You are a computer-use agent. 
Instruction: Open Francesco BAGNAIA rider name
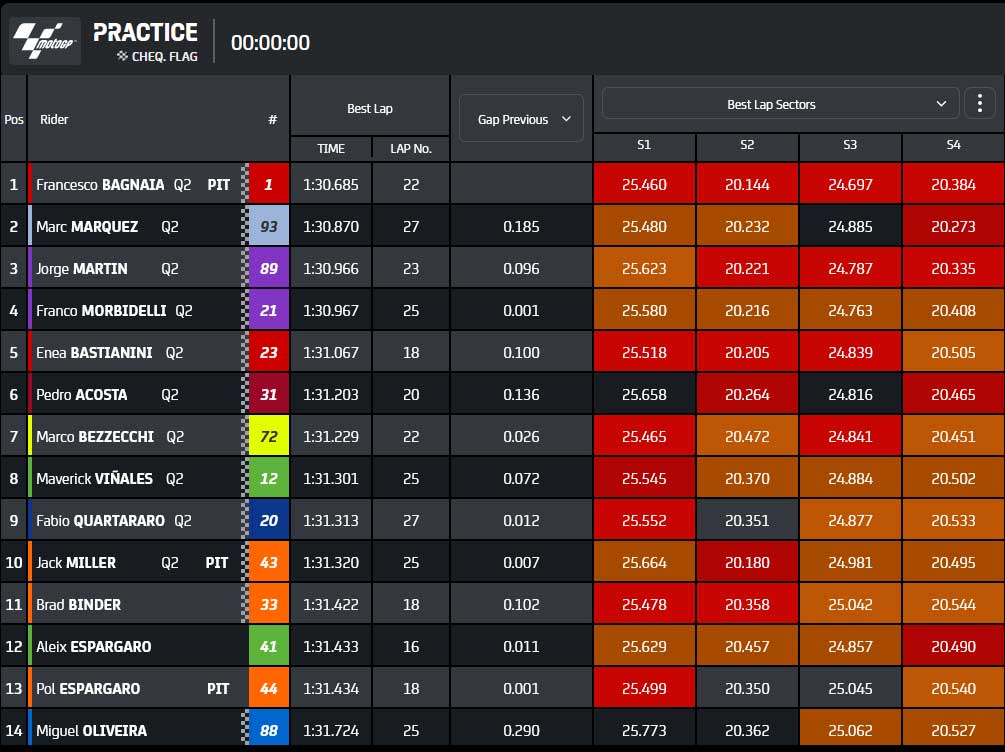tap(100, 185)
